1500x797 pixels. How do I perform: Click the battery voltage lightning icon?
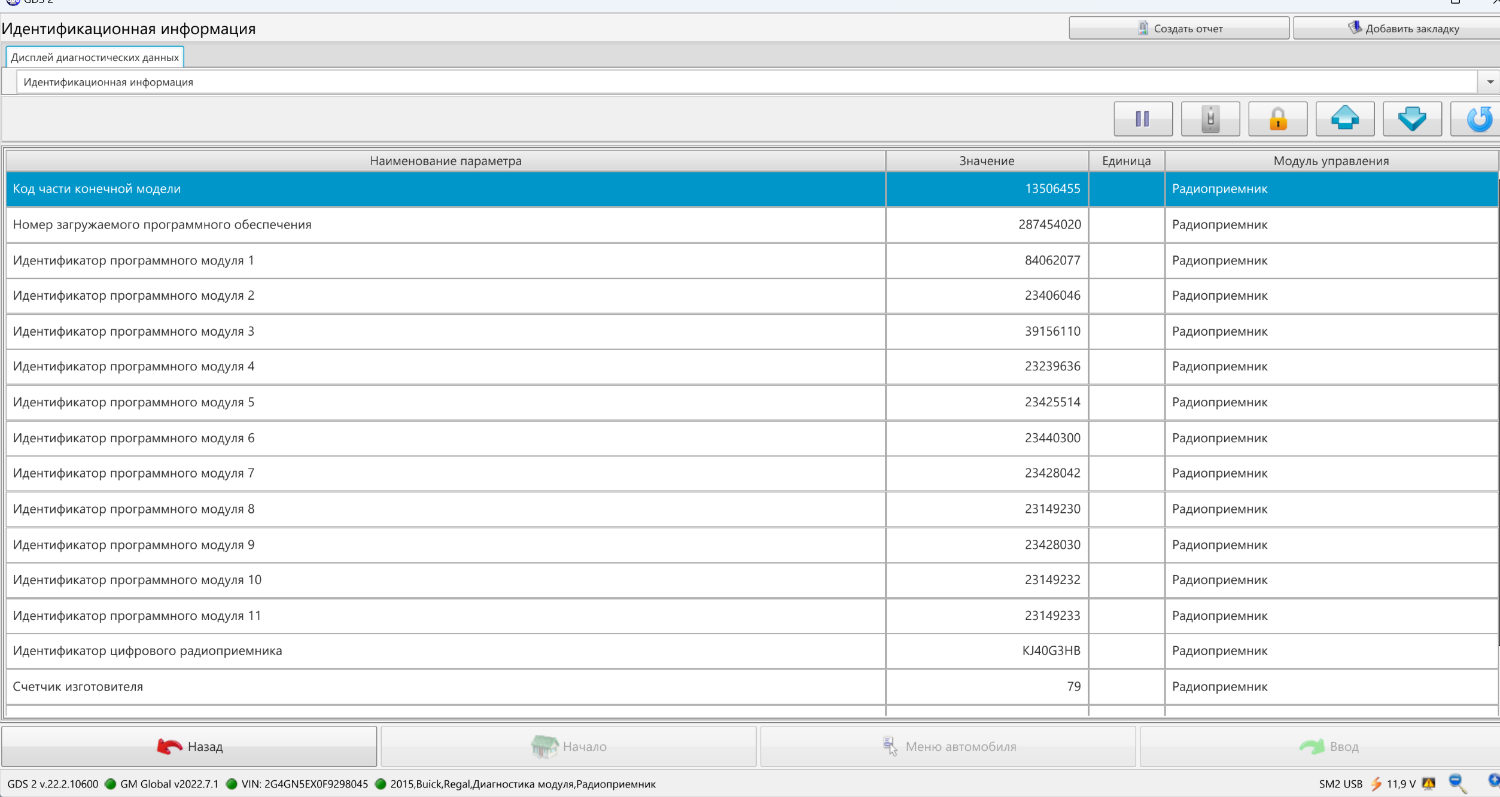[x=1377, y=784]
